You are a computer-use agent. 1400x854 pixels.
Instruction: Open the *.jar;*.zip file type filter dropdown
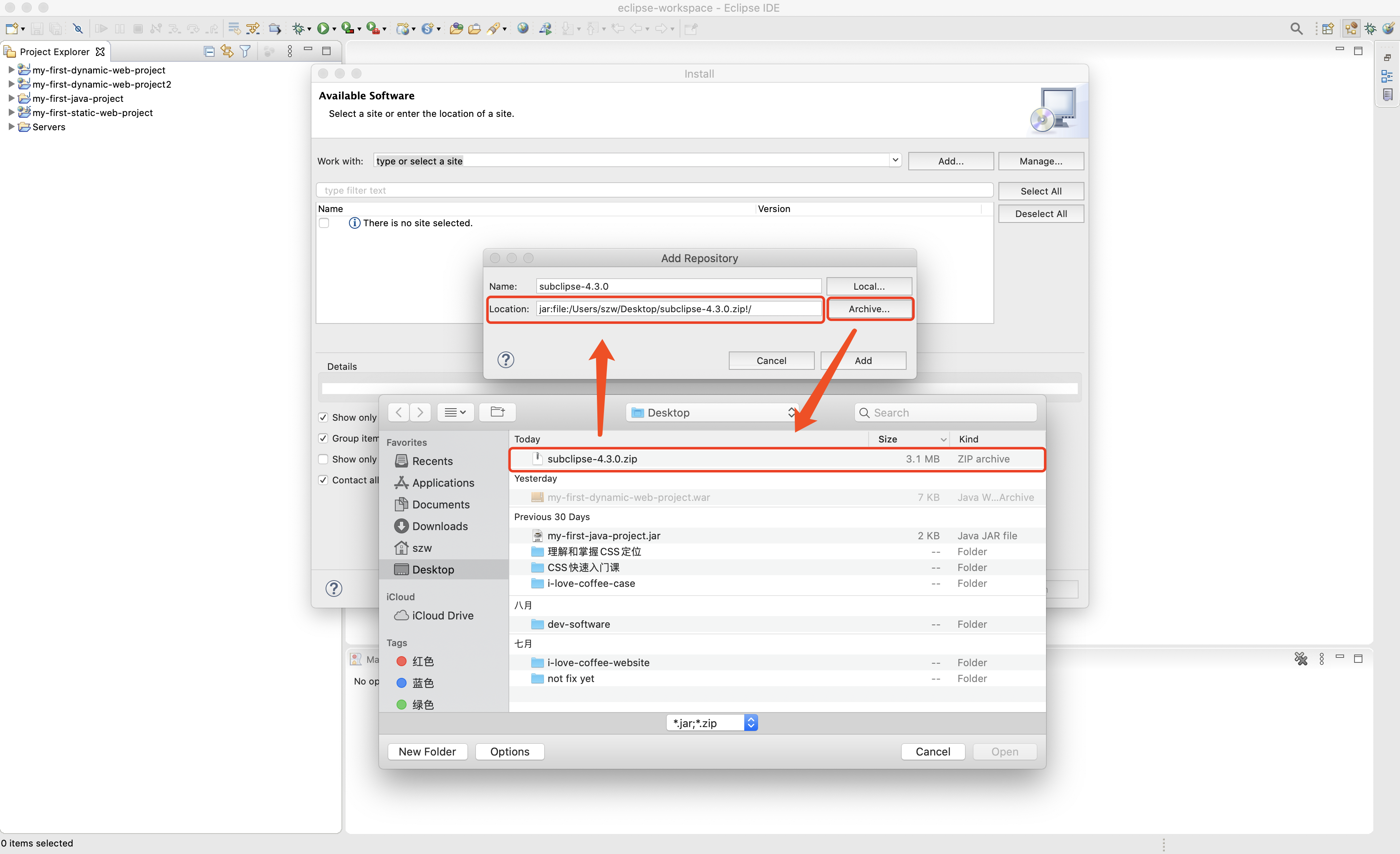click(x=712, y=723)
